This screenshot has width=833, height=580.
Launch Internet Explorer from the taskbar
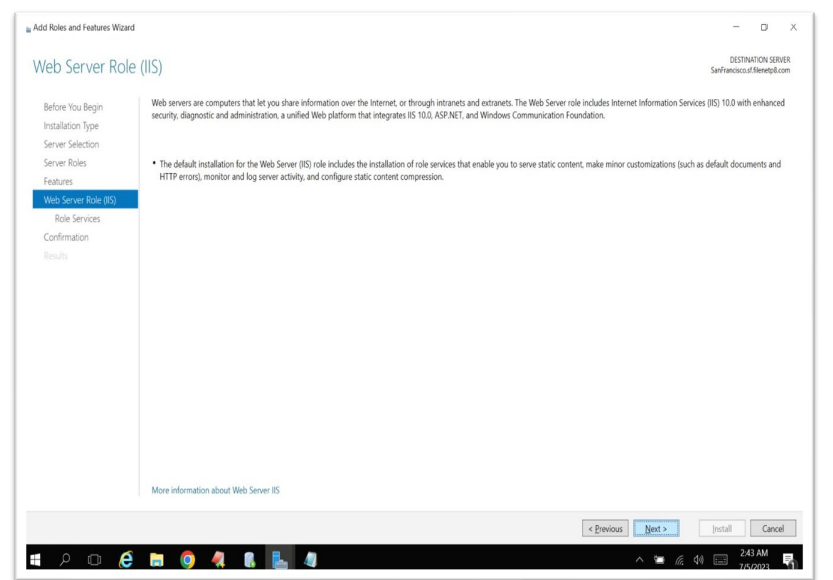[126, 559]
